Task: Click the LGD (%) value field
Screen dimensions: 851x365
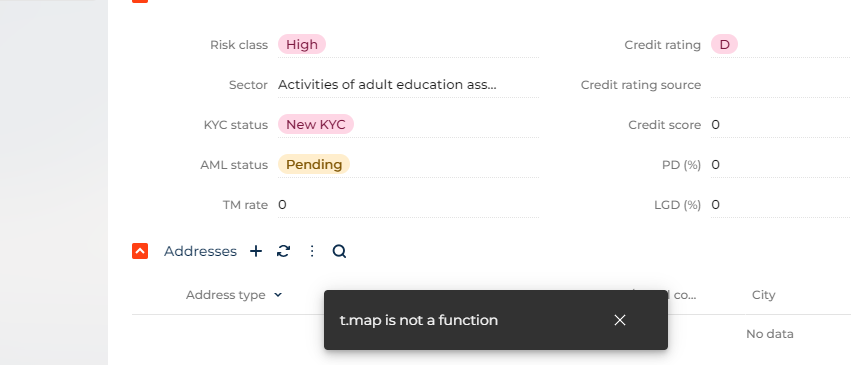Action: pyautogui.click(x=780, y=204)
